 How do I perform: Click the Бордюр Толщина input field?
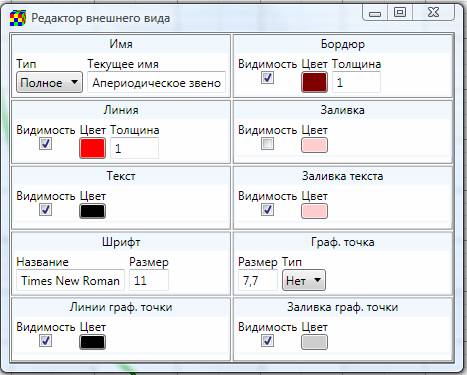click(x=356, y=82)
